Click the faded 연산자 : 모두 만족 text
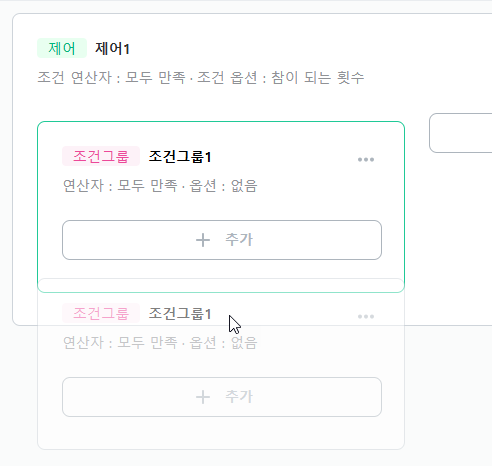 point(120,343)
